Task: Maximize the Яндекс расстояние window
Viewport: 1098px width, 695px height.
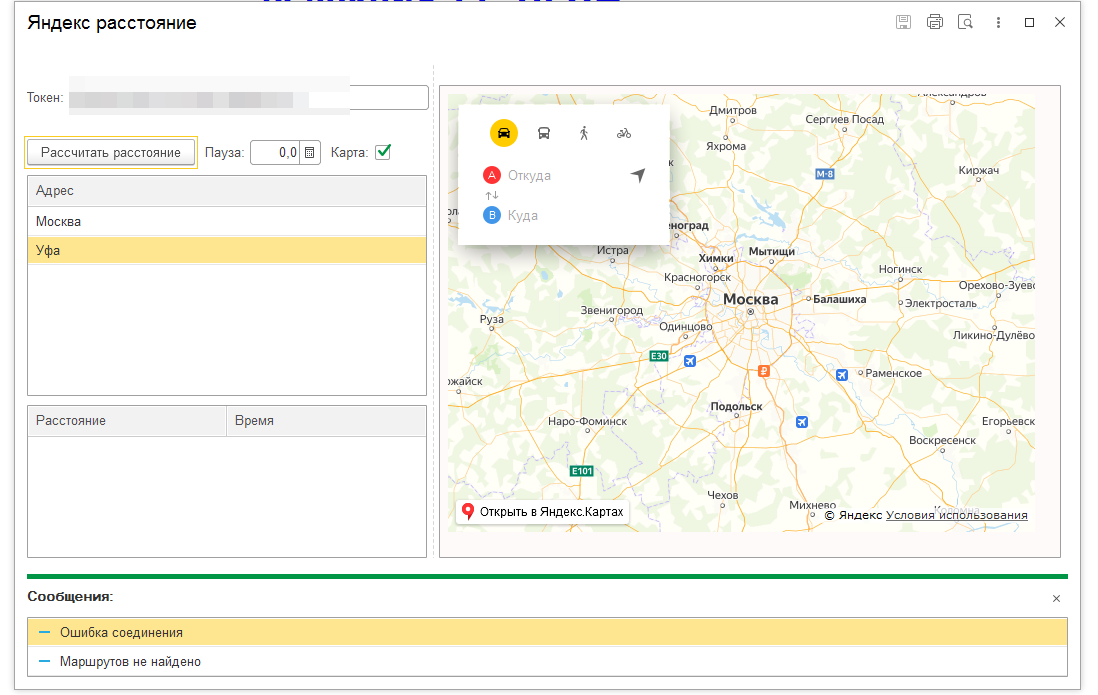Action: [1029, 22]
